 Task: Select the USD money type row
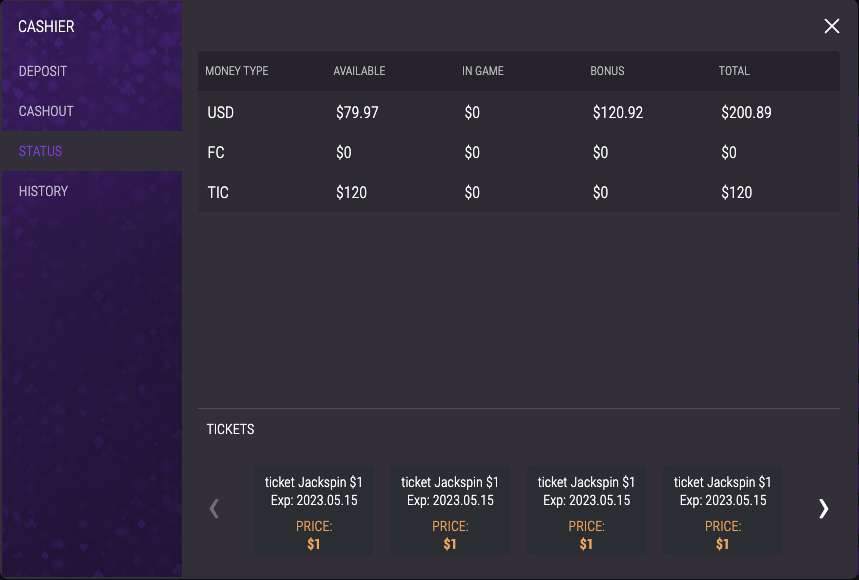[519, 112]
